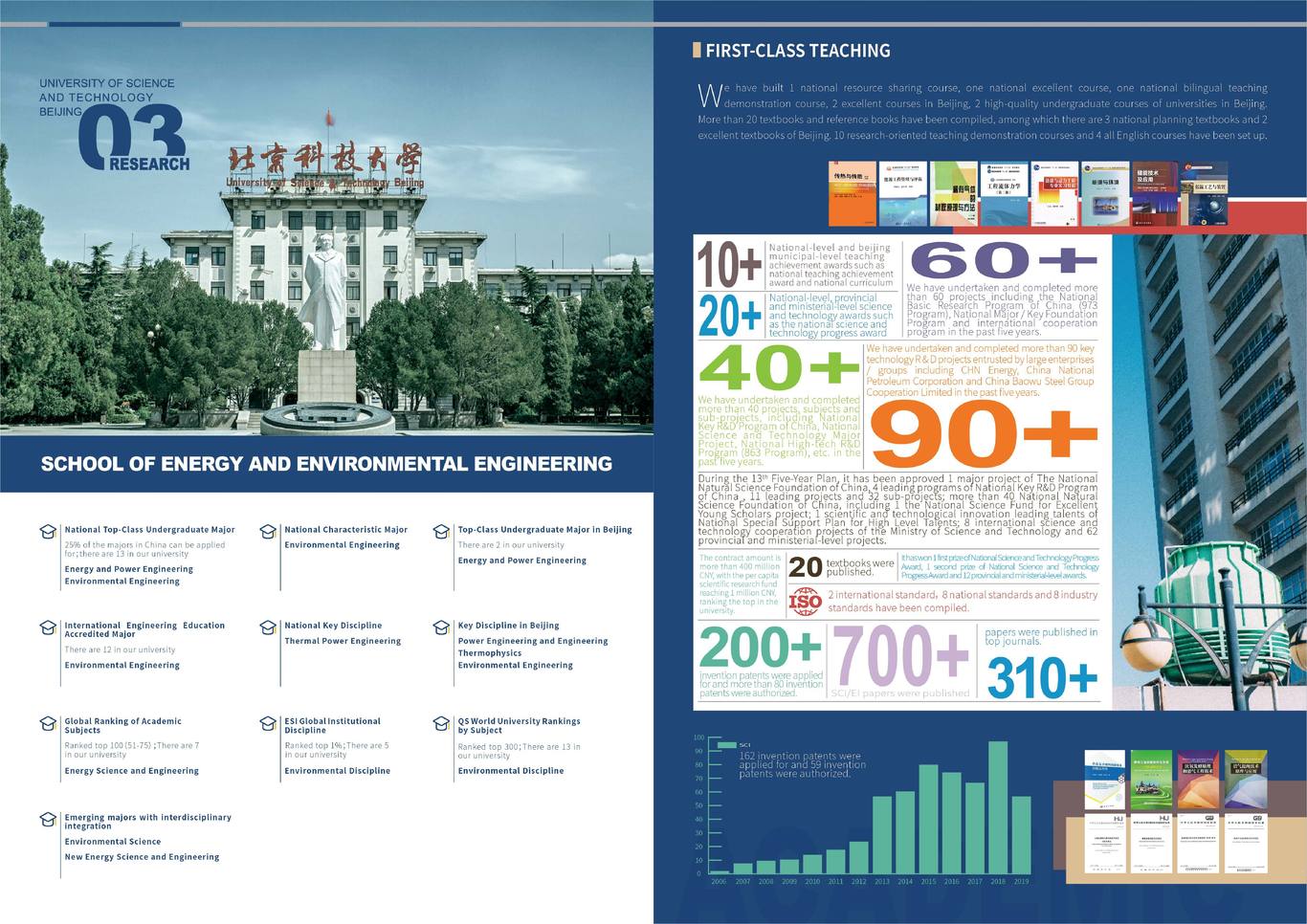
Task: Click 'Environmental Engineering' under National Characteristic Major
Action: [x=342, y=545]
